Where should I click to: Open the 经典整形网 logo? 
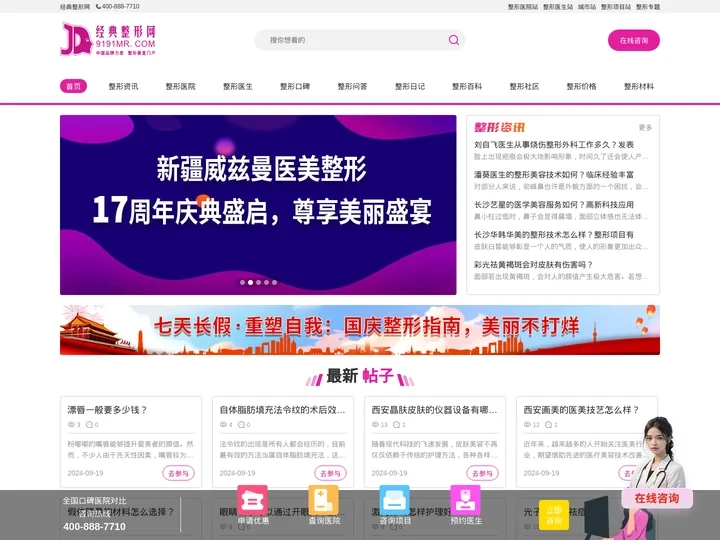pyautogui.click(x=108, y=39)
